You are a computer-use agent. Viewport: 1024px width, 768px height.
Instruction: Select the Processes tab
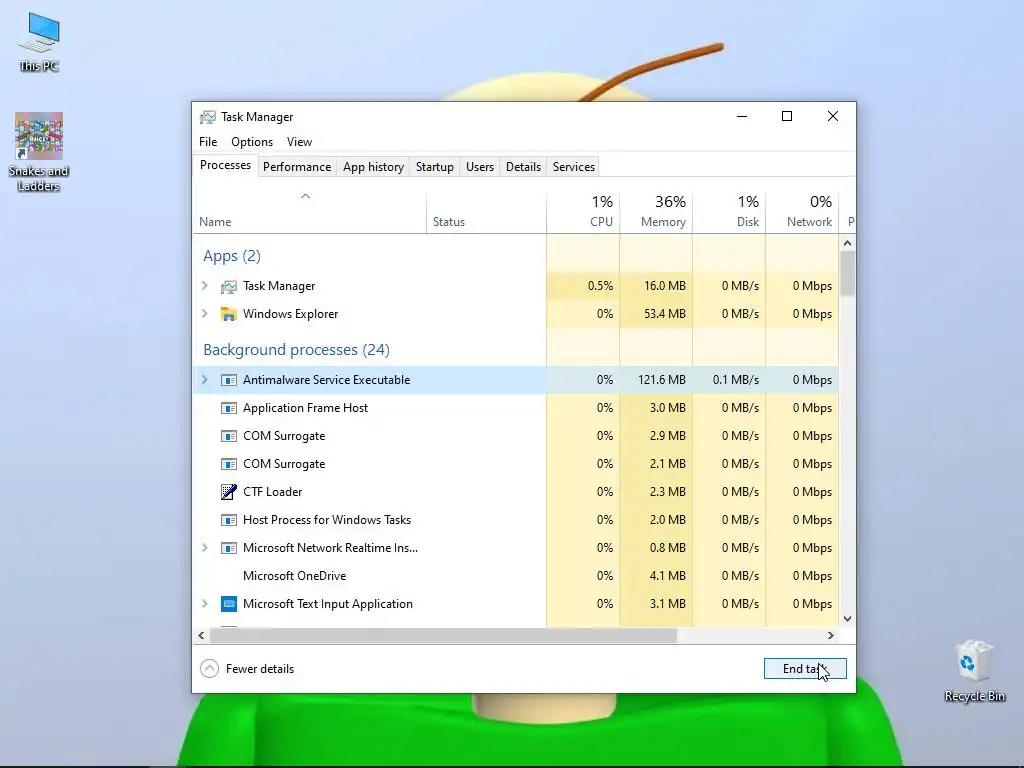225,165
